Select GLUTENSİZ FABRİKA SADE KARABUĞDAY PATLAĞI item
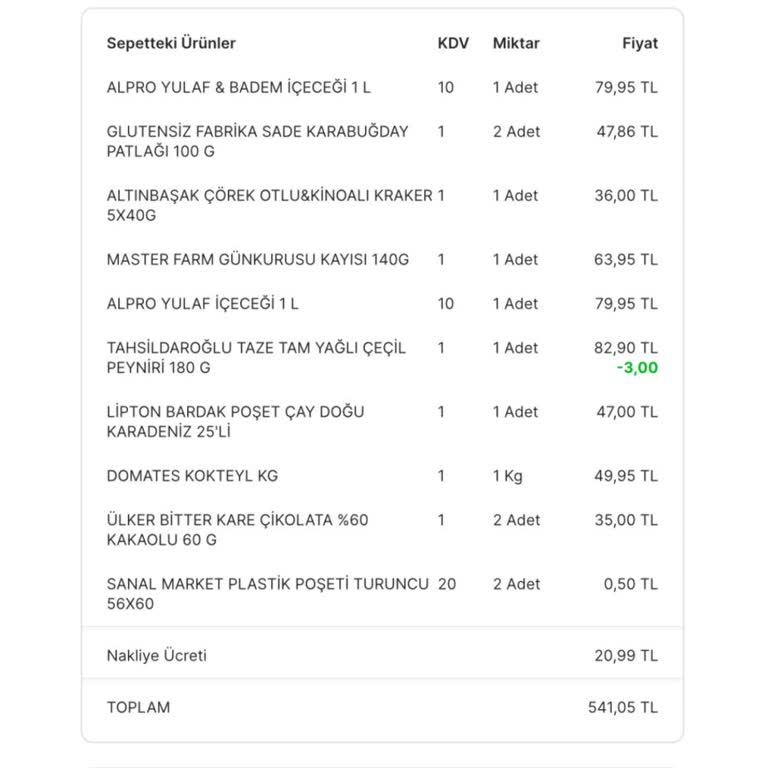768x768 pixels. (257, 141)
